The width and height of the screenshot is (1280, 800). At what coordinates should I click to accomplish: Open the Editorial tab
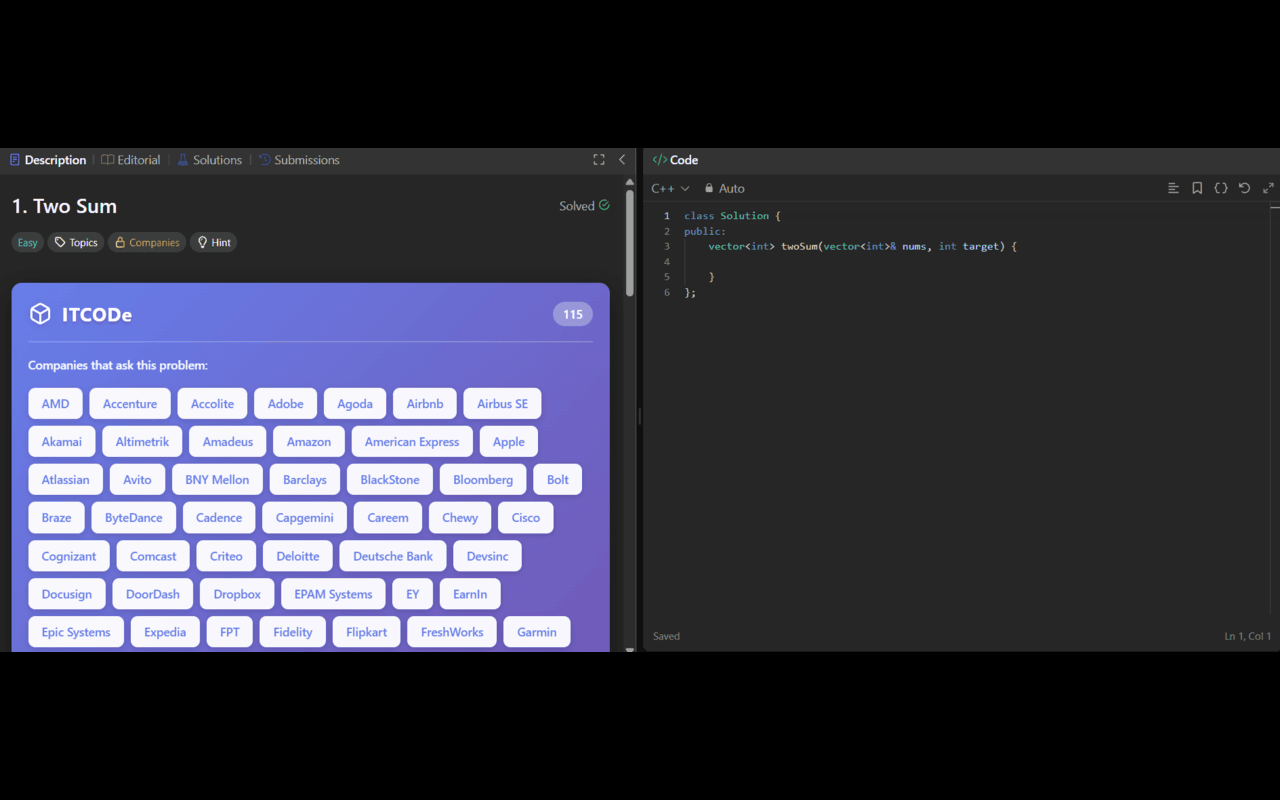tap(131, 160)
